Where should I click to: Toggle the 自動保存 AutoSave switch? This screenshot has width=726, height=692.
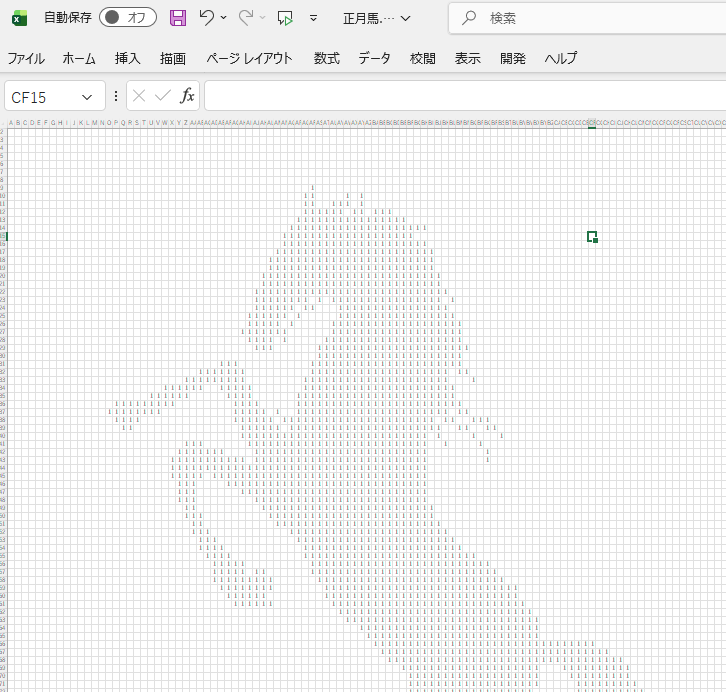128,18
